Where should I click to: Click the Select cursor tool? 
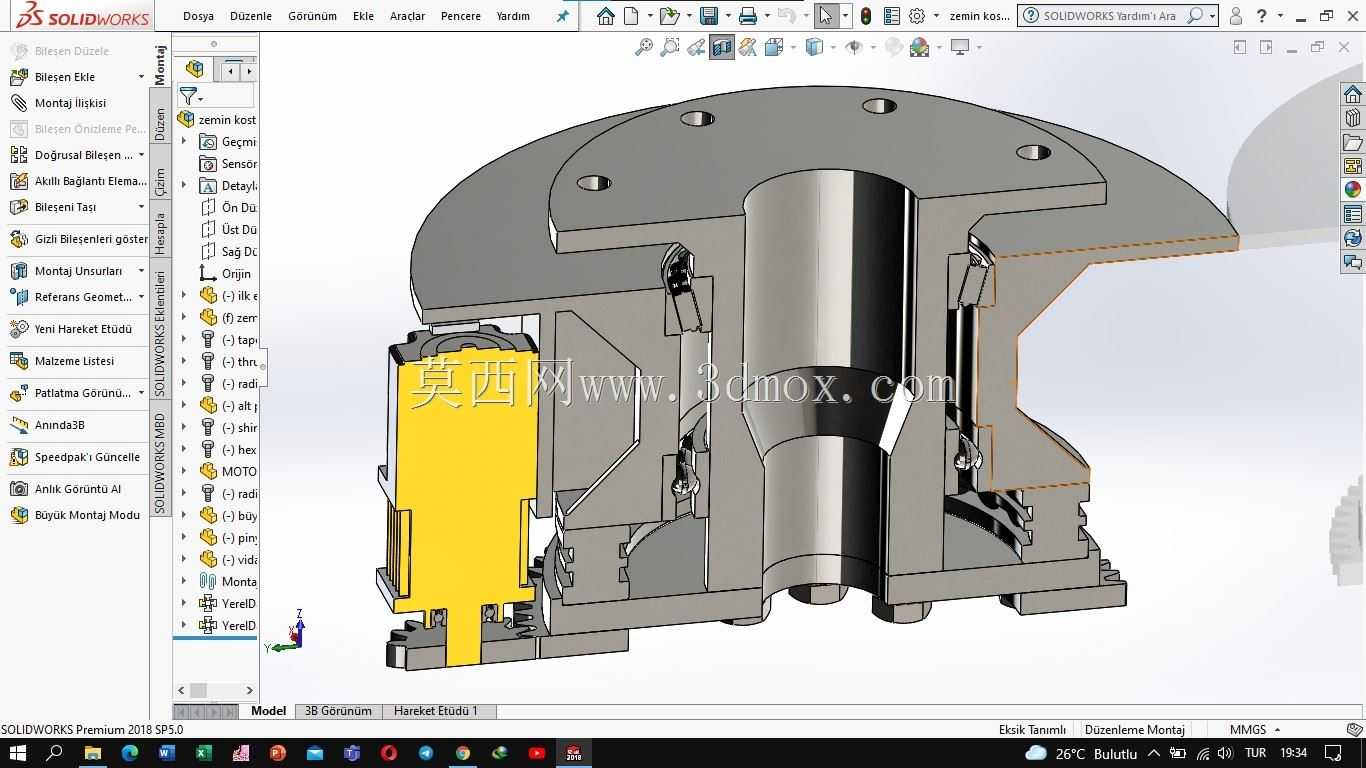[x=825, y=16]
